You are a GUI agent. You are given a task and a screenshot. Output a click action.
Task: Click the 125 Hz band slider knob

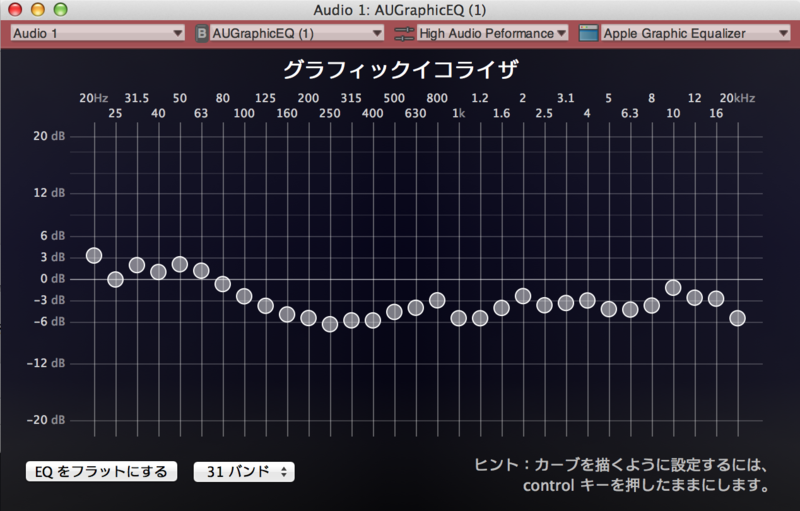pos(265,306)
